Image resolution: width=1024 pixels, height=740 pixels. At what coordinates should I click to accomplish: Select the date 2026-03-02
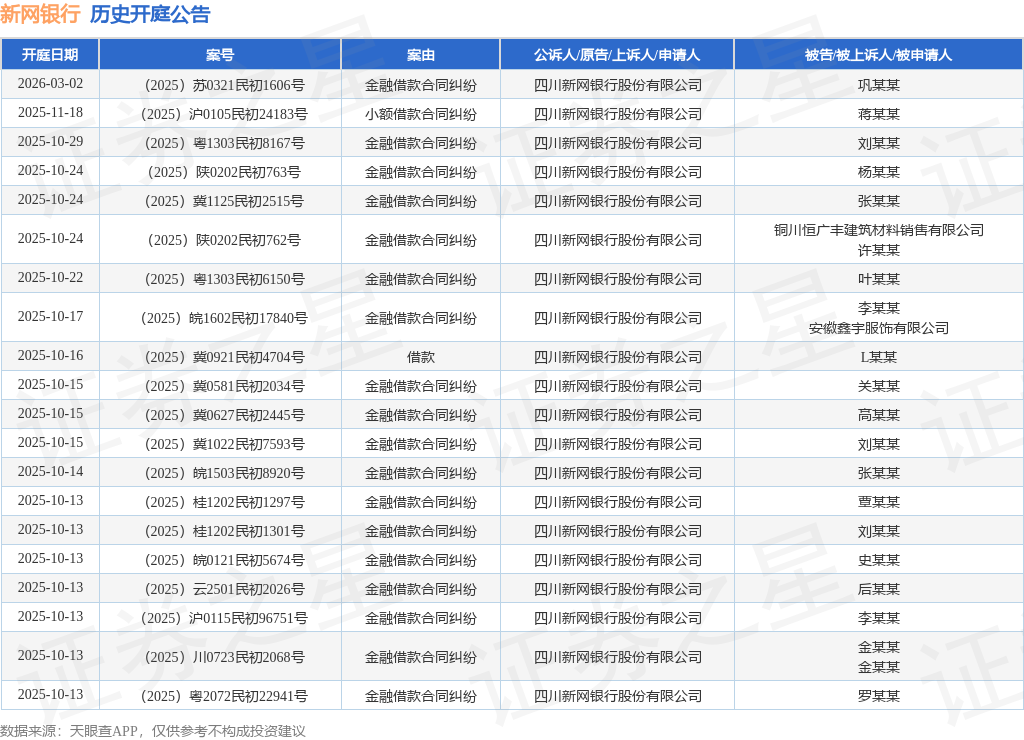click(50, 84)
